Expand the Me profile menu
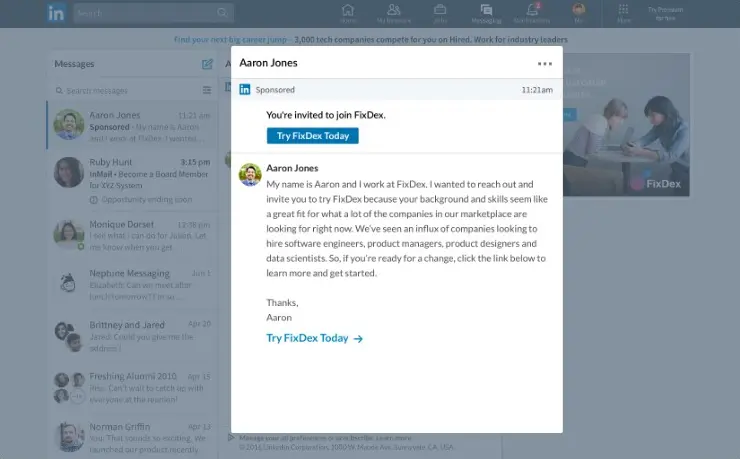The width and height of the screenshot is (740, 459). click(x=578, y=13)
